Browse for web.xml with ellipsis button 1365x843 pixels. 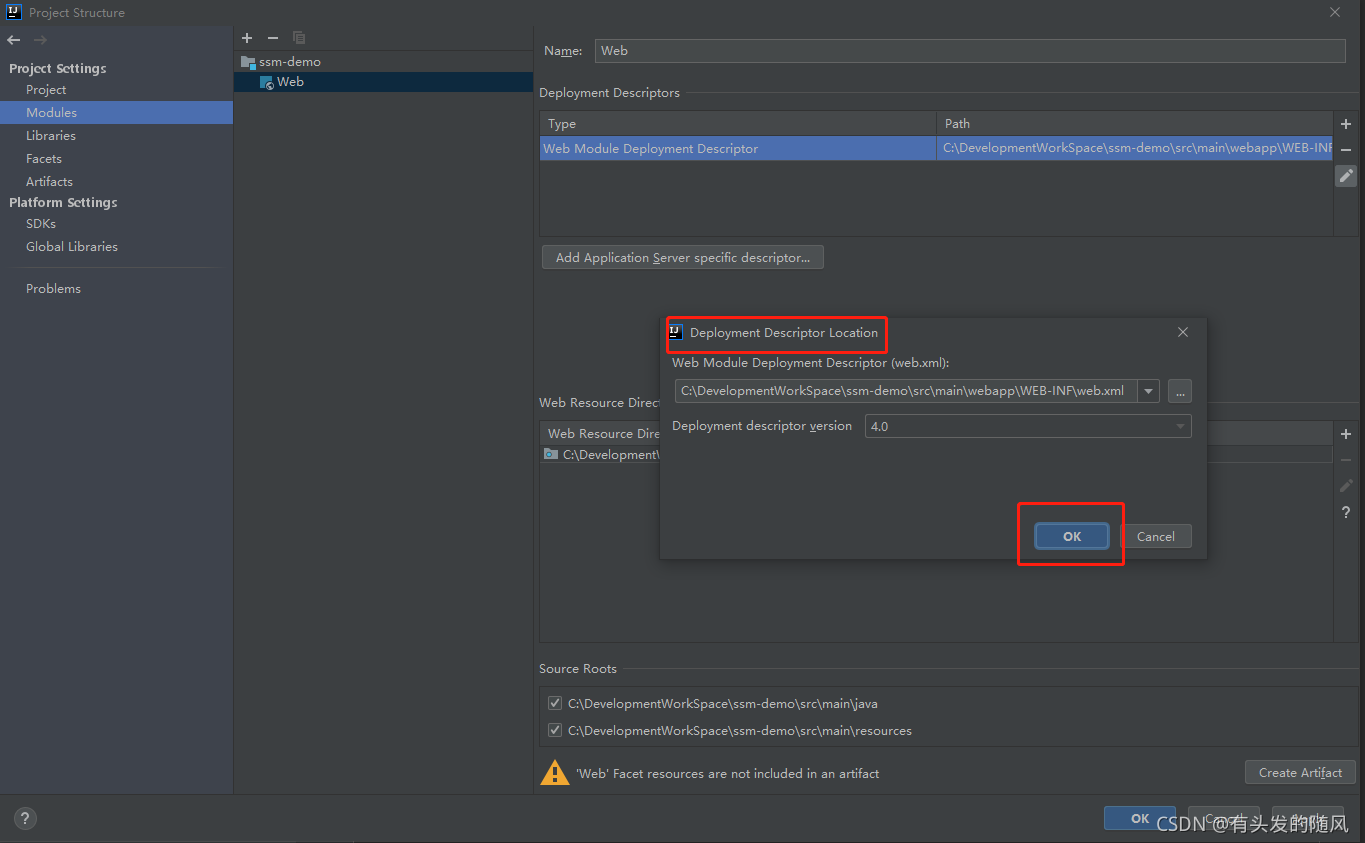pos(1179,391)
